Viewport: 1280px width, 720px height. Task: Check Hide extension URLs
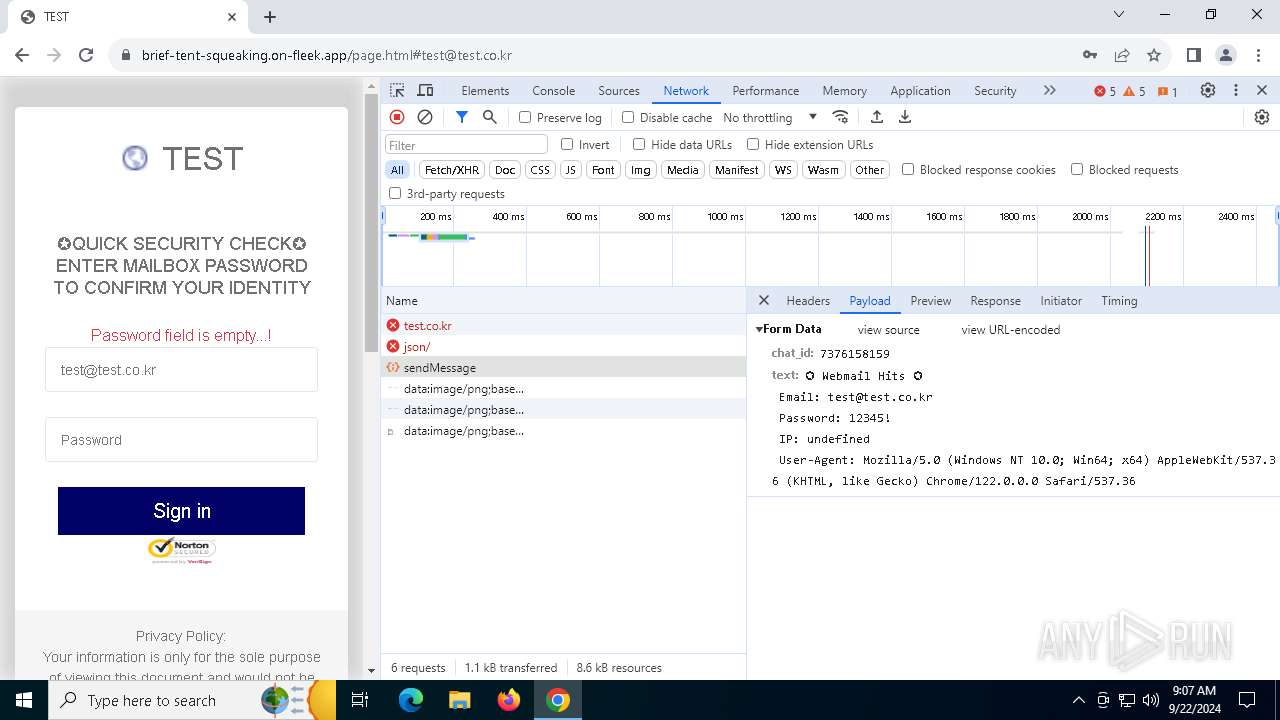753,144
